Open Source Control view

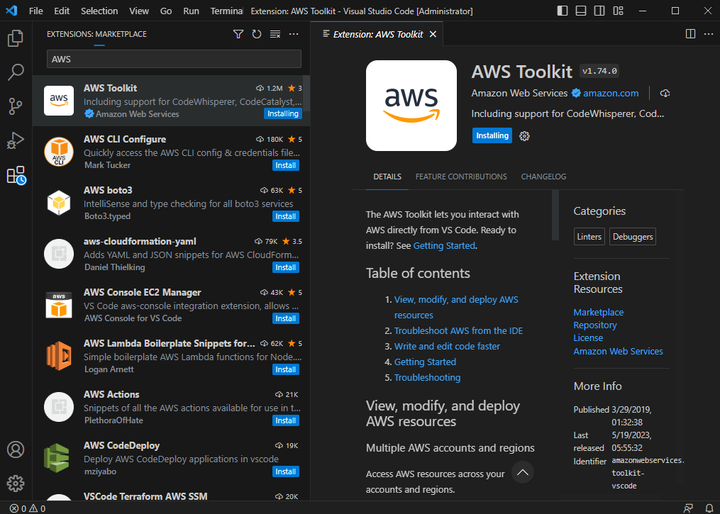[15, 106]
